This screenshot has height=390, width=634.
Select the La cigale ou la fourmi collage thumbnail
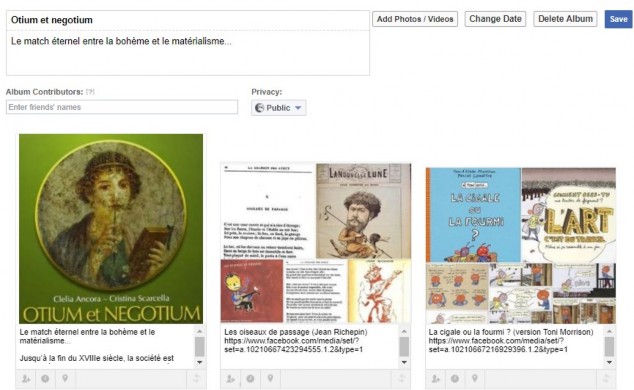click(x=521, y=245)
